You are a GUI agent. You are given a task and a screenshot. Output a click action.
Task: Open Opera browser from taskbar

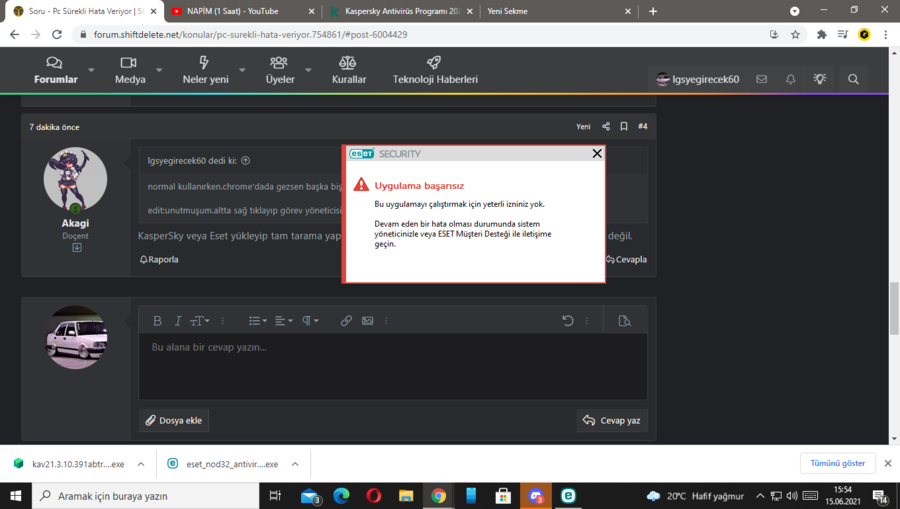coord(374,496)
